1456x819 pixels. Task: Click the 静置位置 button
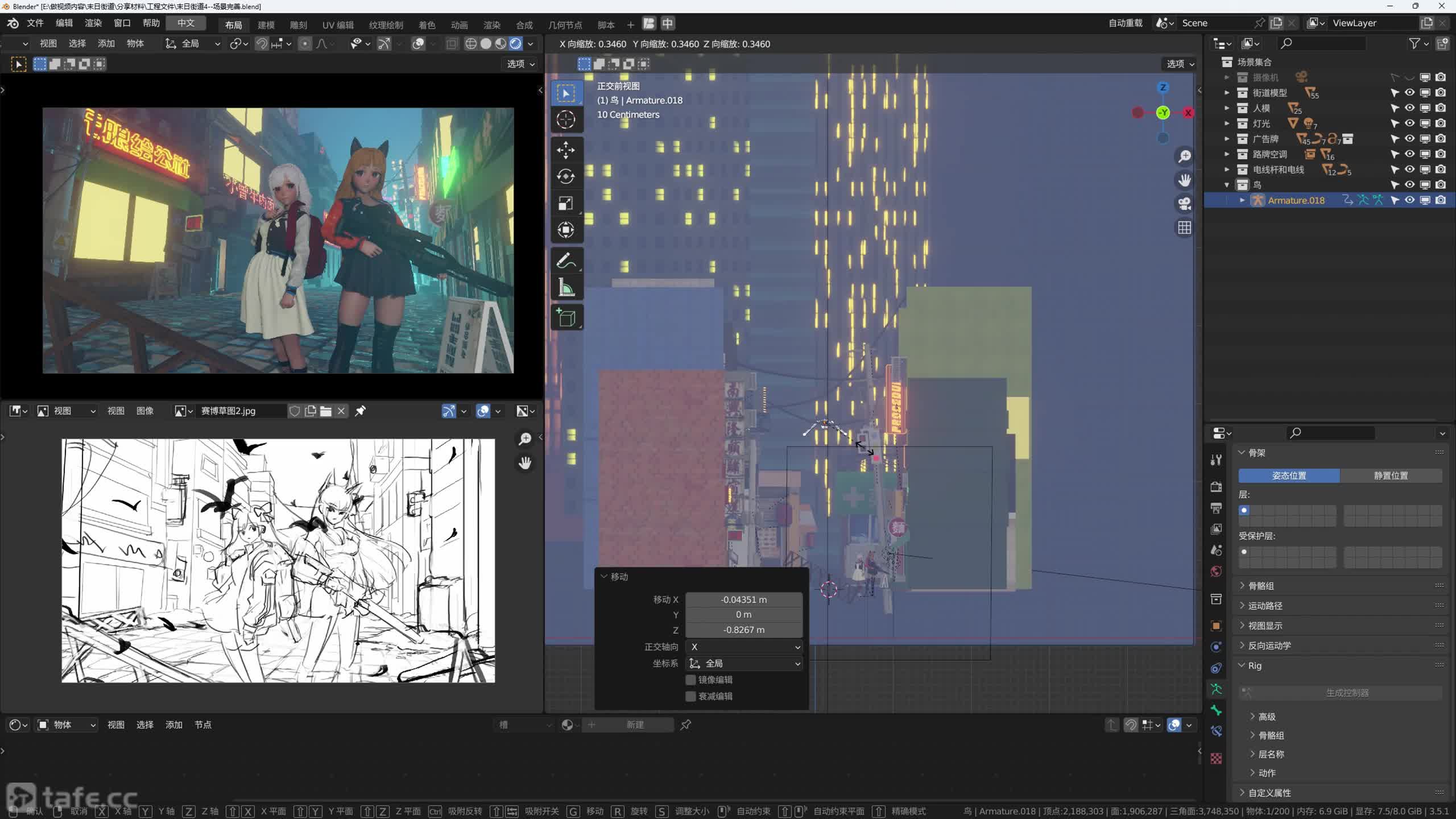click(x=1391, y=475)
